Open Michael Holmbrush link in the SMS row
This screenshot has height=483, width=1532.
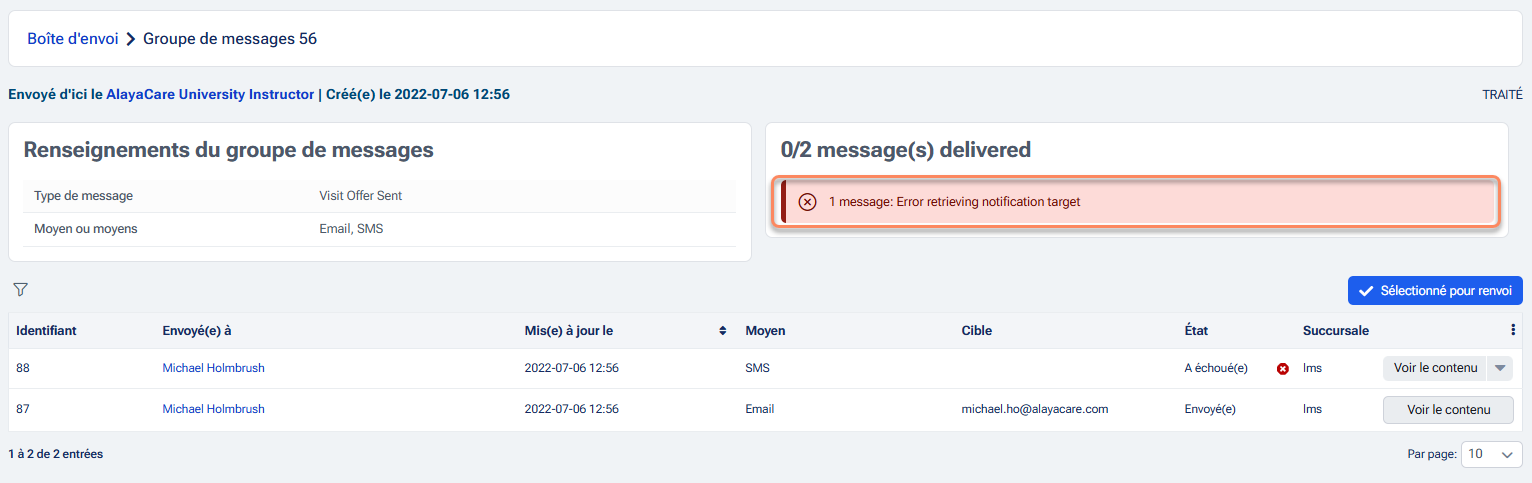point(213,368)
